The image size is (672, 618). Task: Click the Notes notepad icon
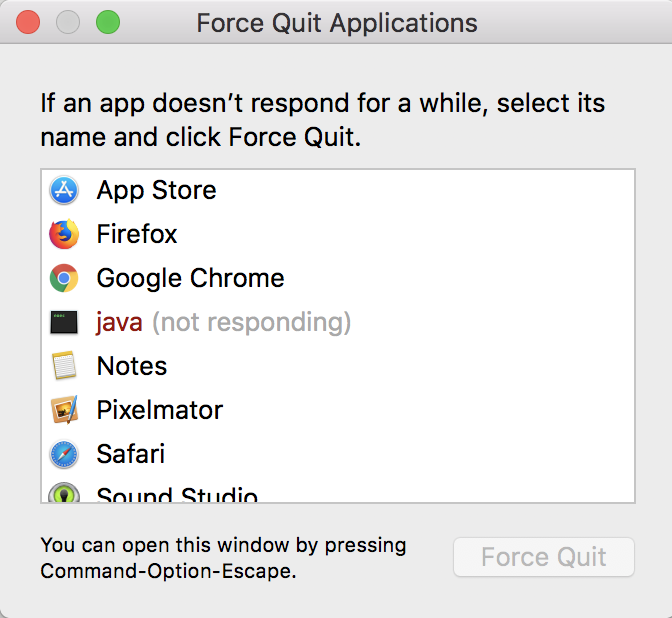(64, 366)
